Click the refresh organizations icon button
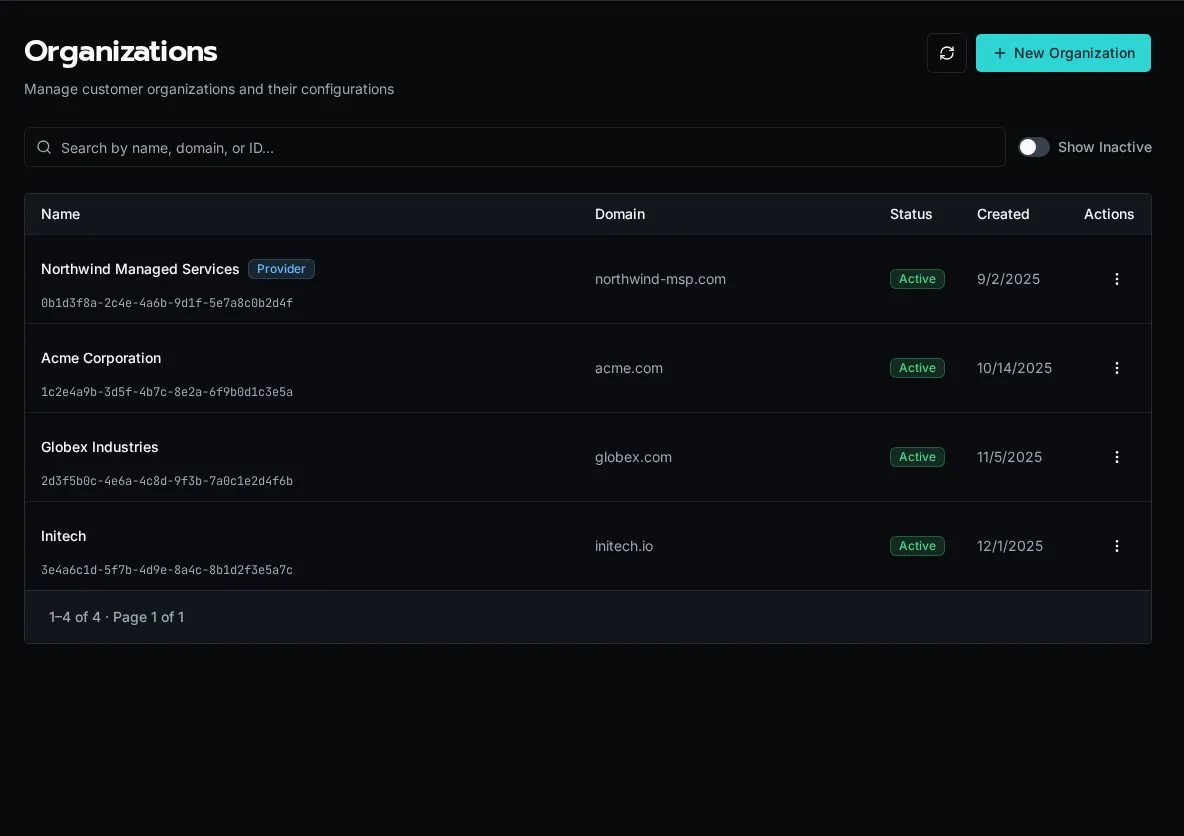The width and height of the screenshot is (1184, 836). pos(946,53)
